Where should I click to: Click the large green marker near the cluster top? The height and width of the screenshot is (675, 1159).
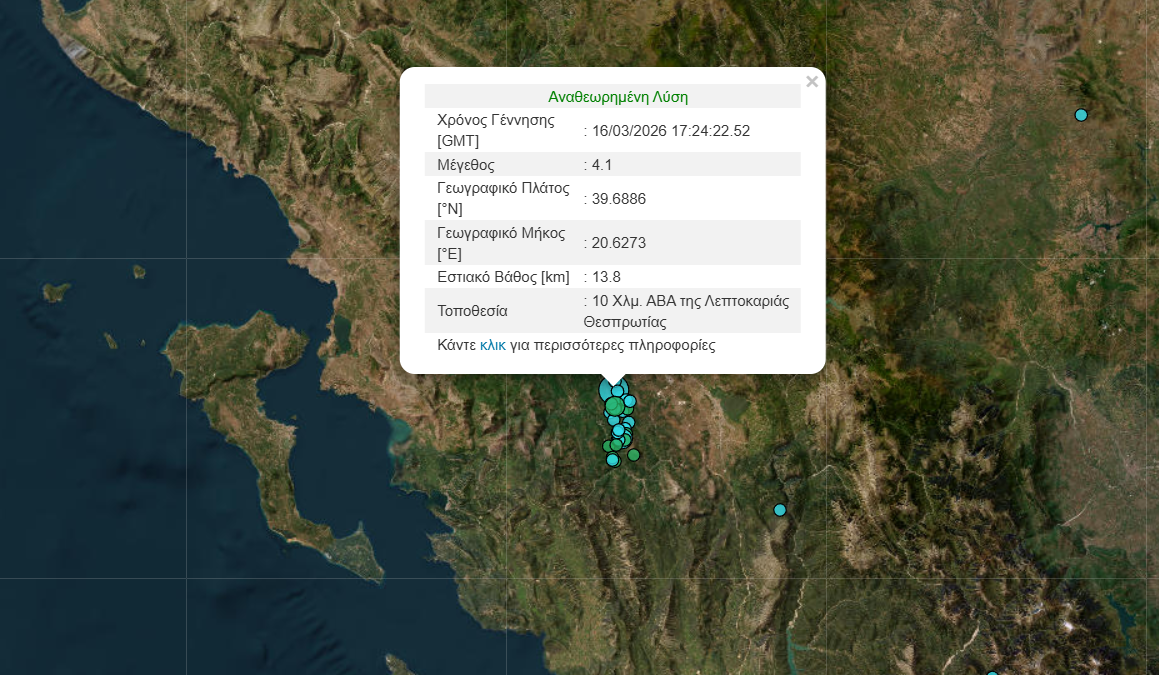click(614, 407)
